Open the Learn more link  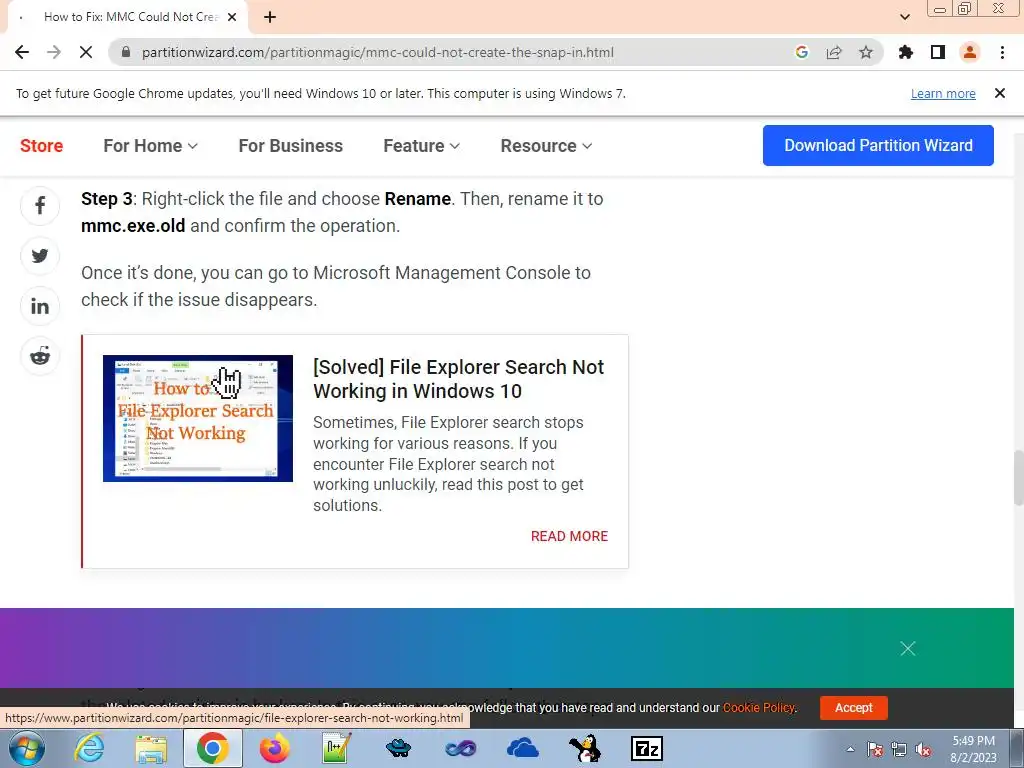pos(943,93)
